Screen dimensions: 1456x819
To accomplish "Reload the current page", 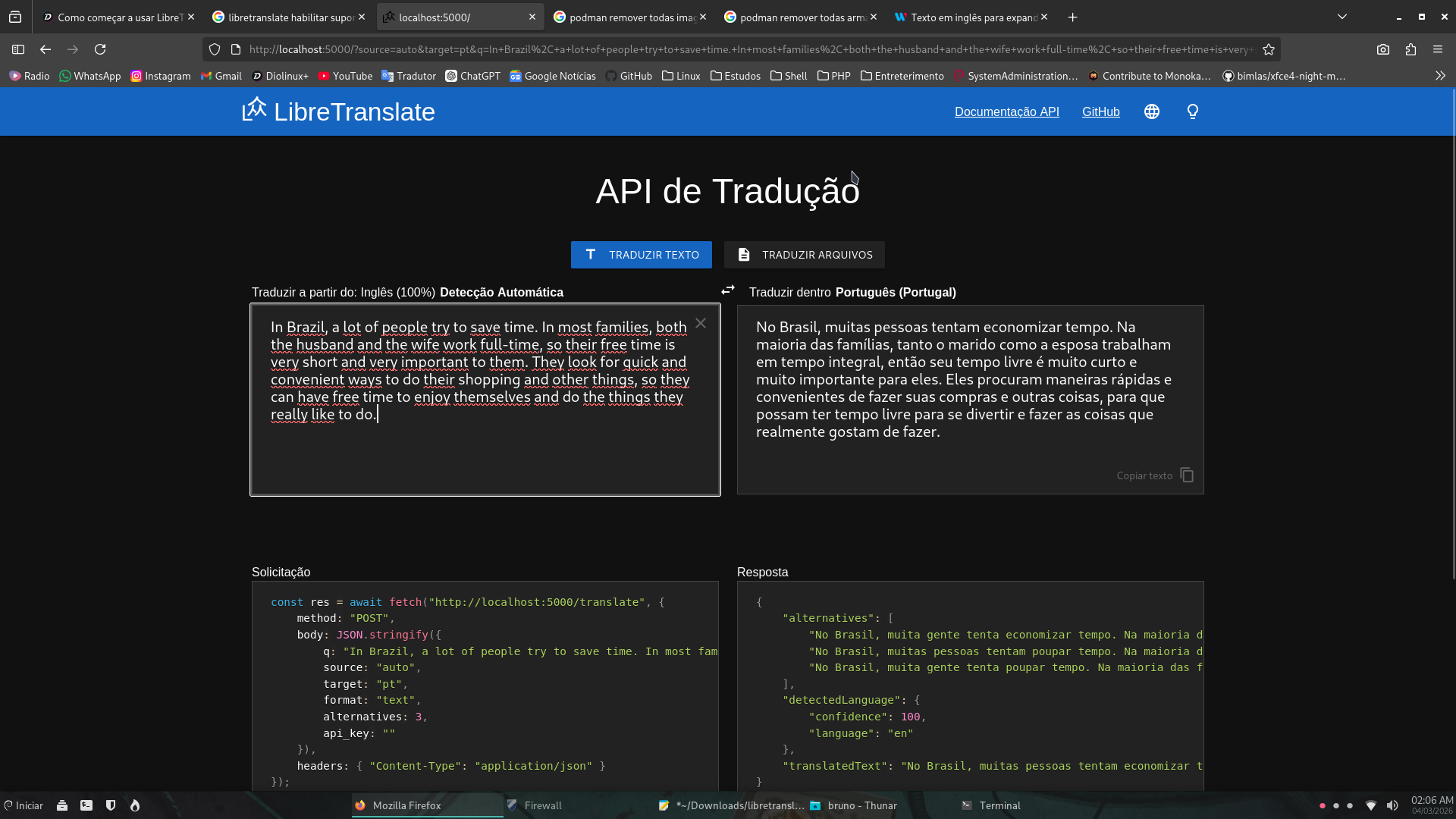I will pyautogui.click(x=100, y=50).
